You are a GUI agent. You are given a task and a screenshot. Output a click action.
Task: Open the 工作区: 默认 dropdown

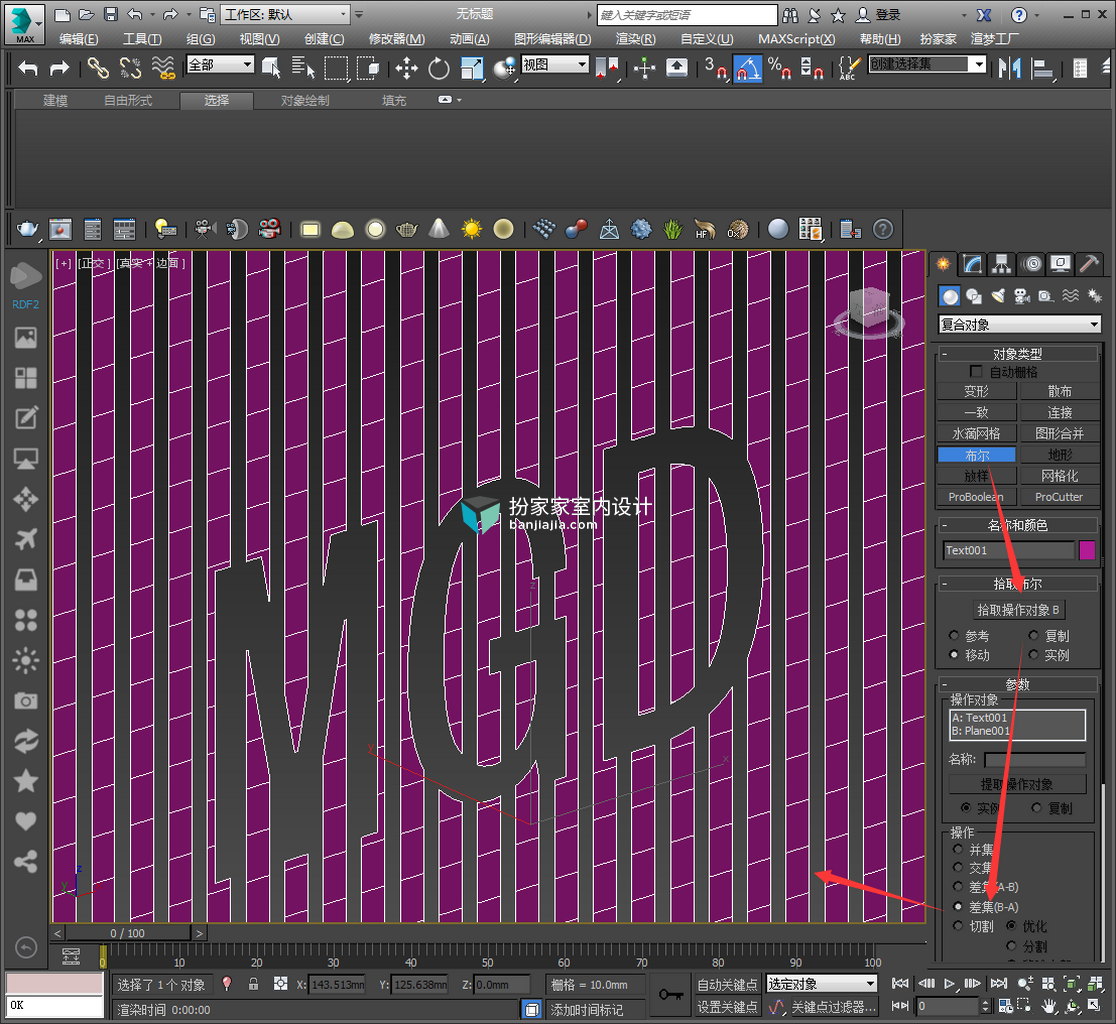point(285,14)
